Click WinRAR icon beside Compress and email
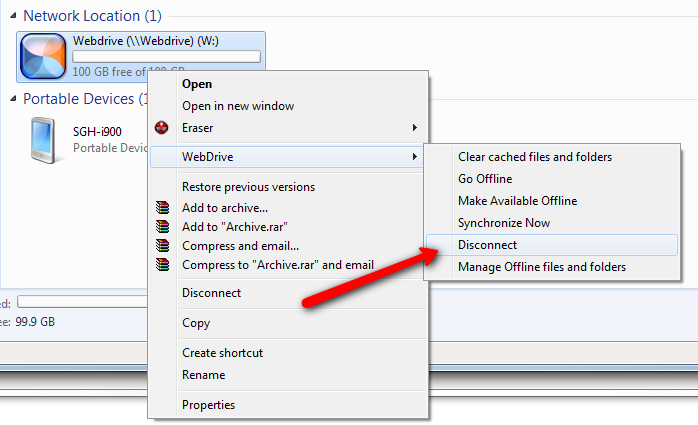This screenshot has width=698, height=425. click(163, 246)
